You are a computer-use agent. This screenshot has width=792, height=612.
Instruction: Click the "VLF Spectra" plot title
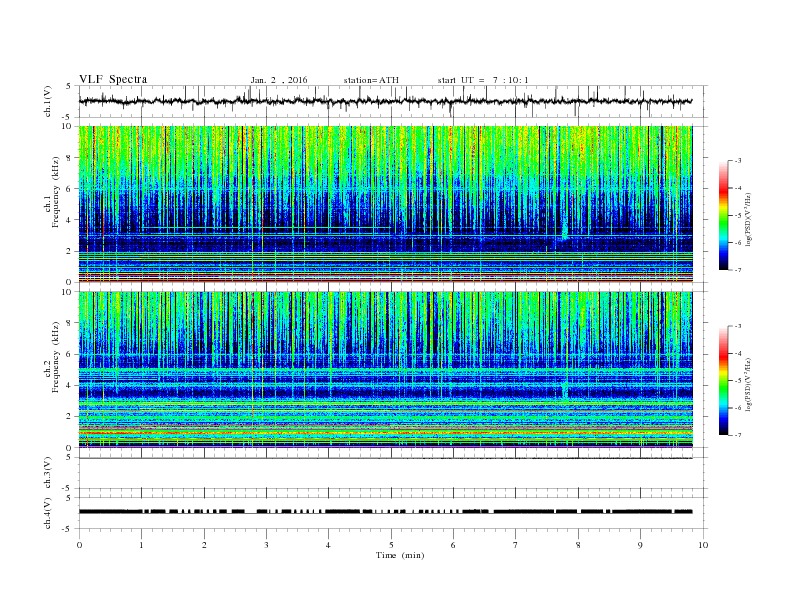click(113, 79)
